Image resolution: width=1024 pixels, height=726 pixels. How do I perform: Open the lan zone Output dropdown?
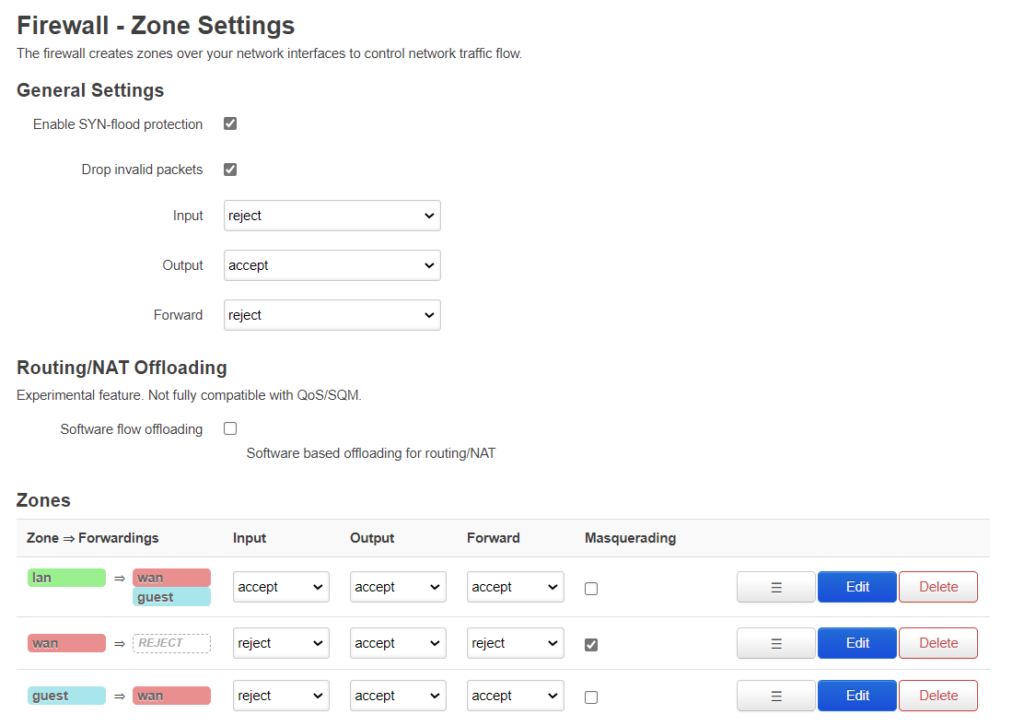(x=398, y=587)
